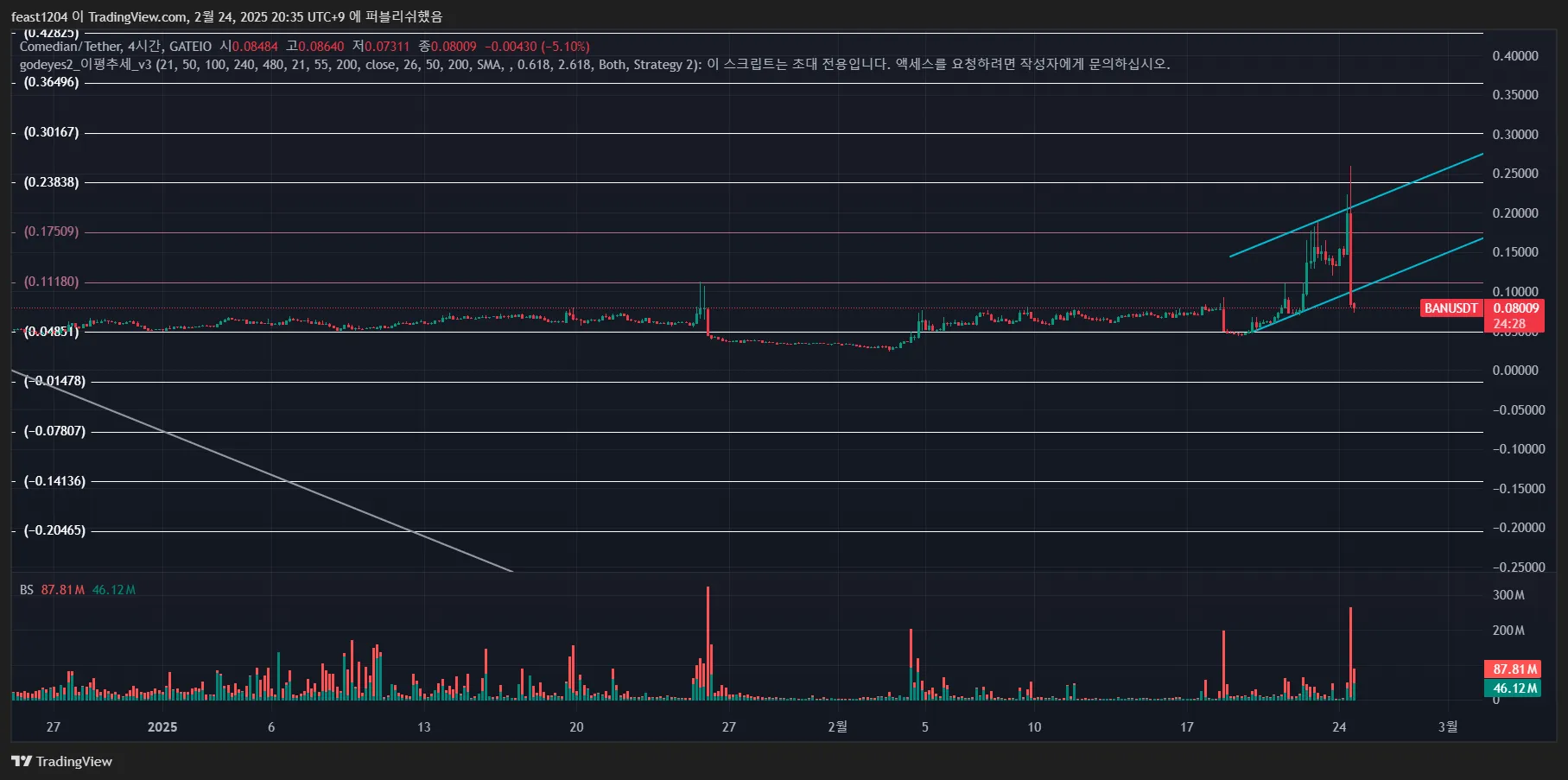Click the change value −0.00430 (−5.10%)
Screen dimensions: 1568x780
(537, 46)
